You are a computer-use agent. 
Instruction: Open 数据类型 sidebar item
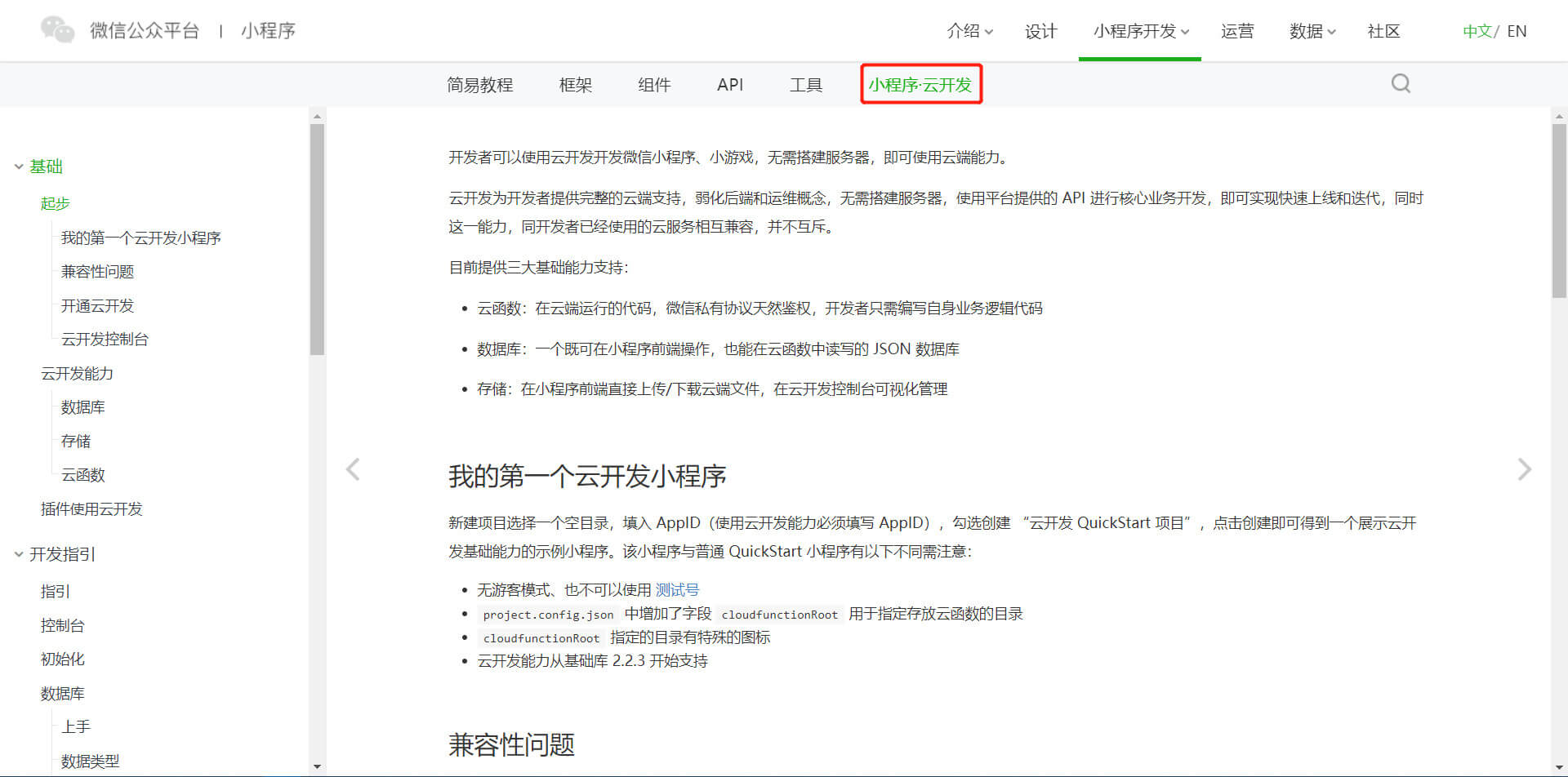[90, 761]
